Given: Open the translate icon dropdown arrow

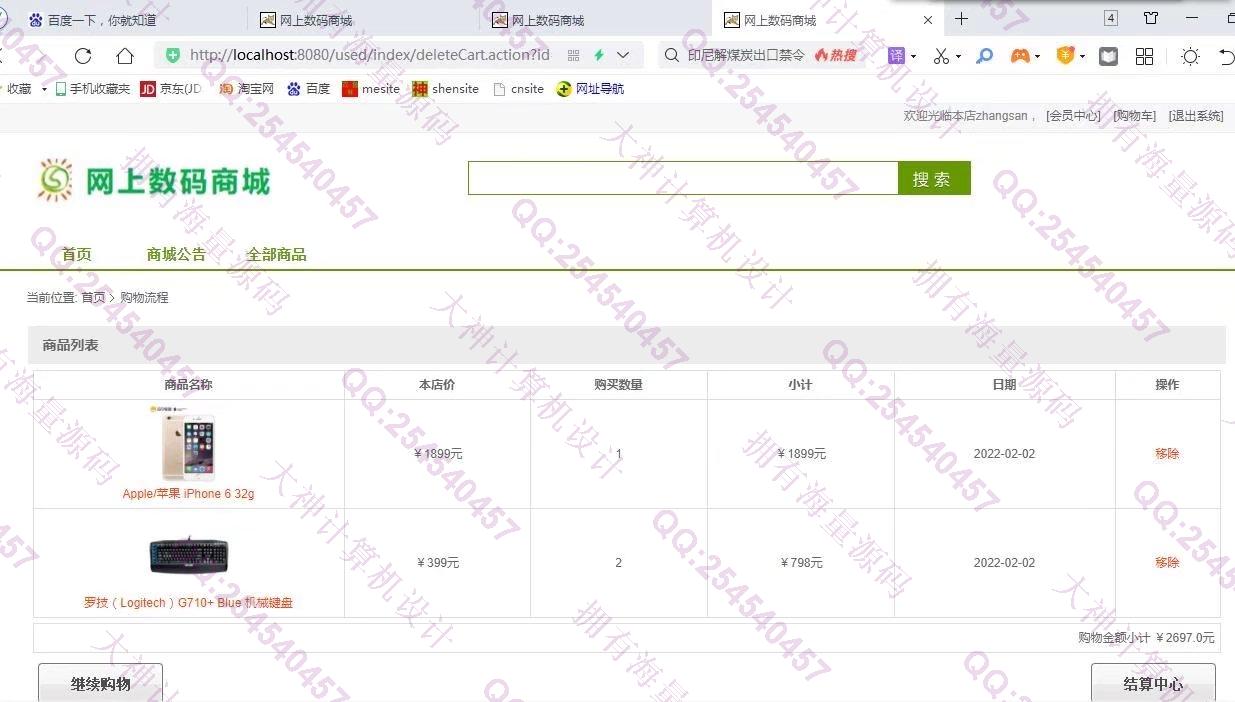Looking at the screenshot, I should click(x=913, y=57).
